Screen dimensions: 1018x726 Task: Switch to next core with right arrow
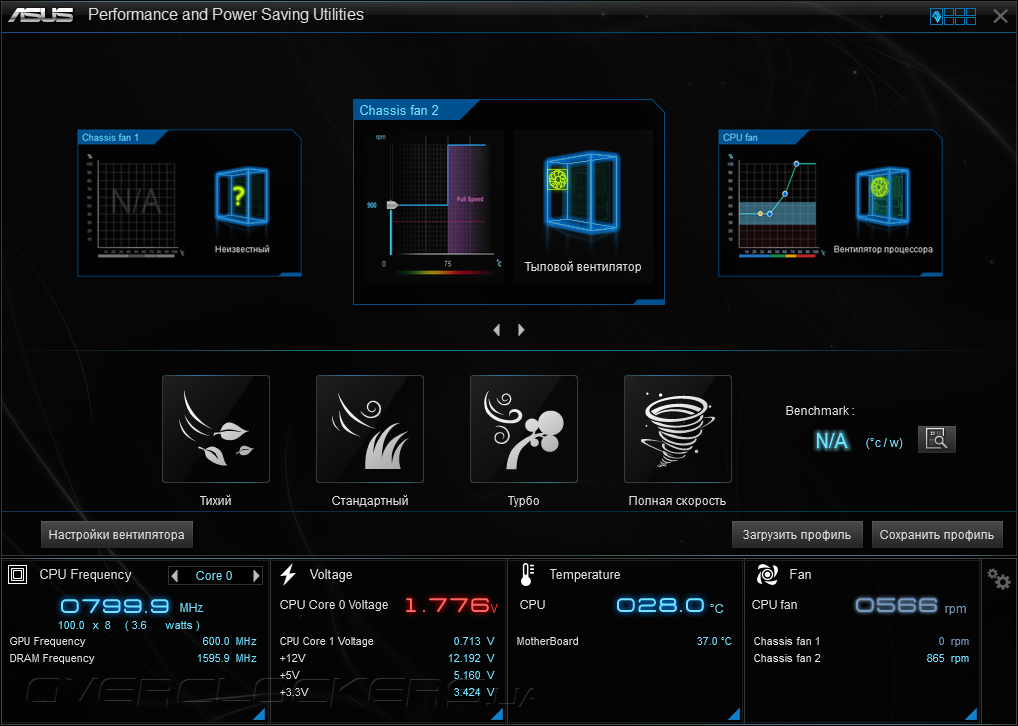(256, 575)
